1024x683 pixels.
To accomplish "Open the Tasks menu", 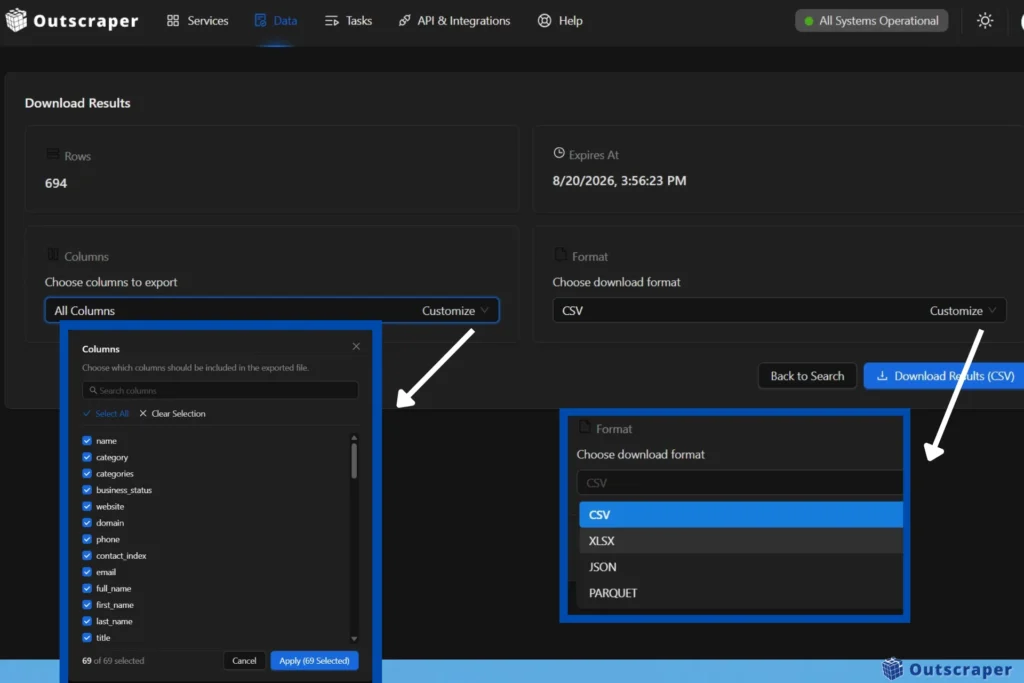I will (348, 21).
